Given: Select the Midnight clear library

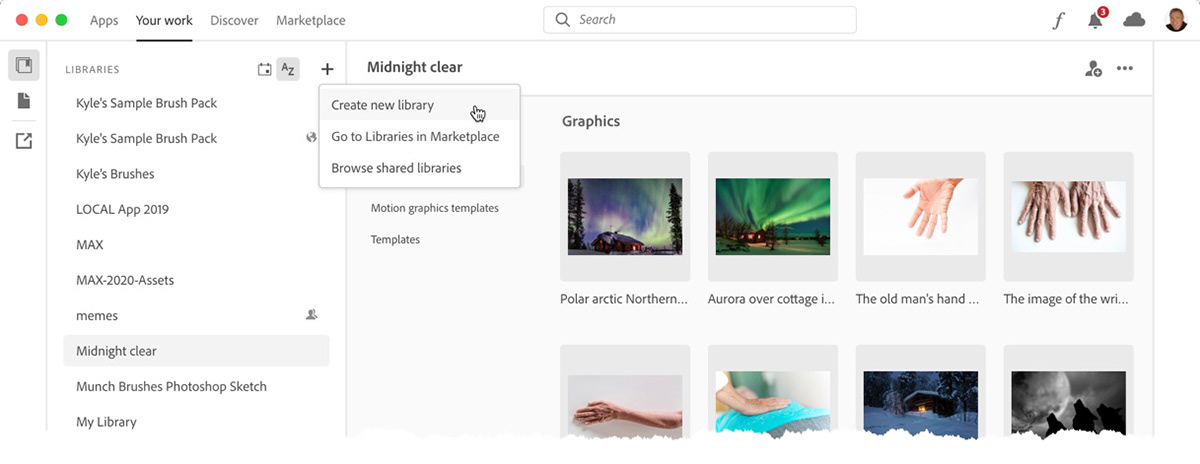Looking at the screenshot, I should click(196, 351).
